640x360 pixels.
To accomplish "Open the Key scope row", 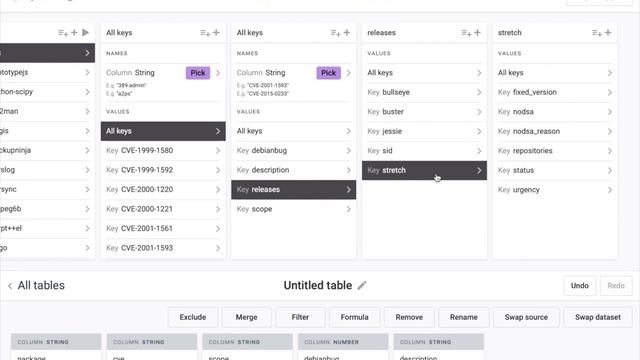I will tap(293, 209).
